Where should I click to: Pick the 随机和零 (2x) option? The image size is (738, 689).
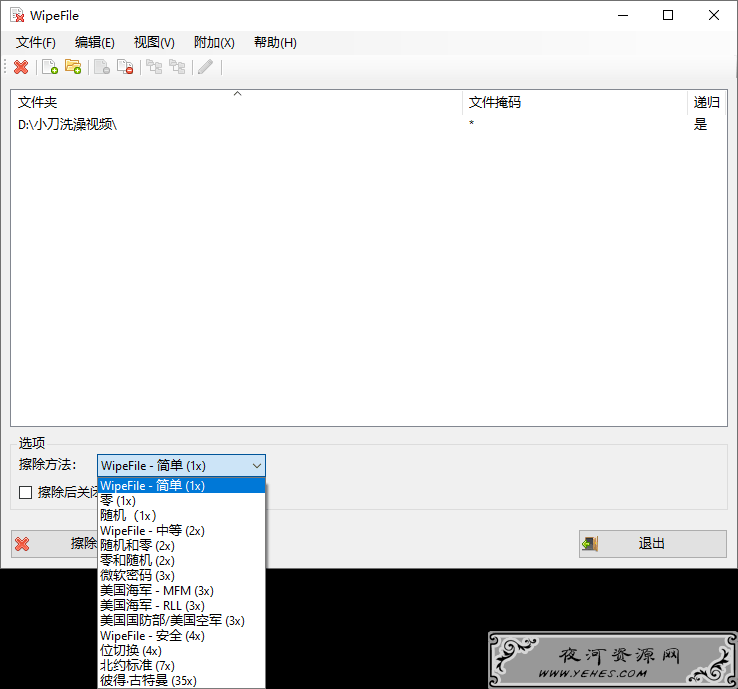[182, 546]
